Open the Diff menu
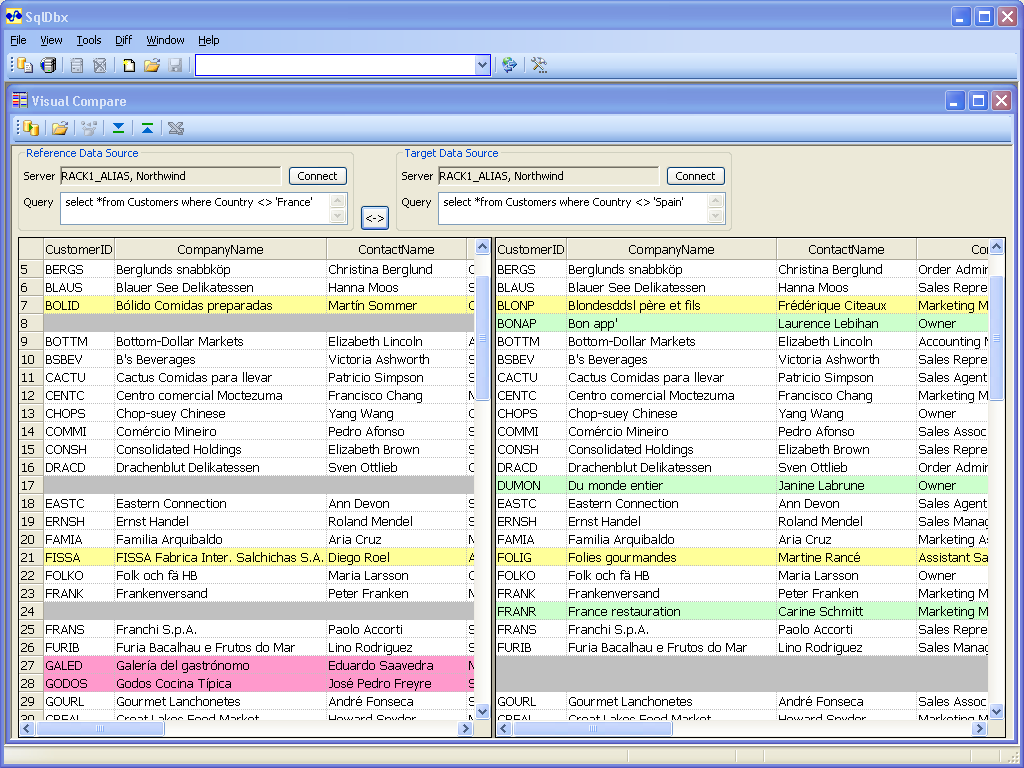 coord(124,40)
